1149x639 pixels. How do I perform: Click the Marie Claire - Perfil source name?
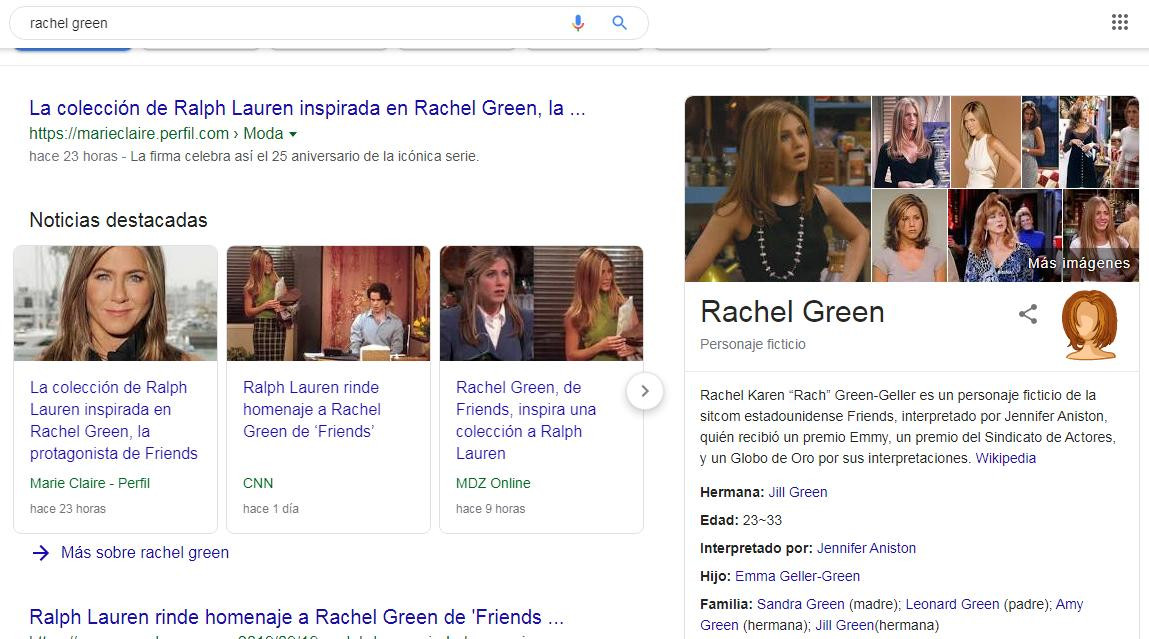[x=89, y=483]
